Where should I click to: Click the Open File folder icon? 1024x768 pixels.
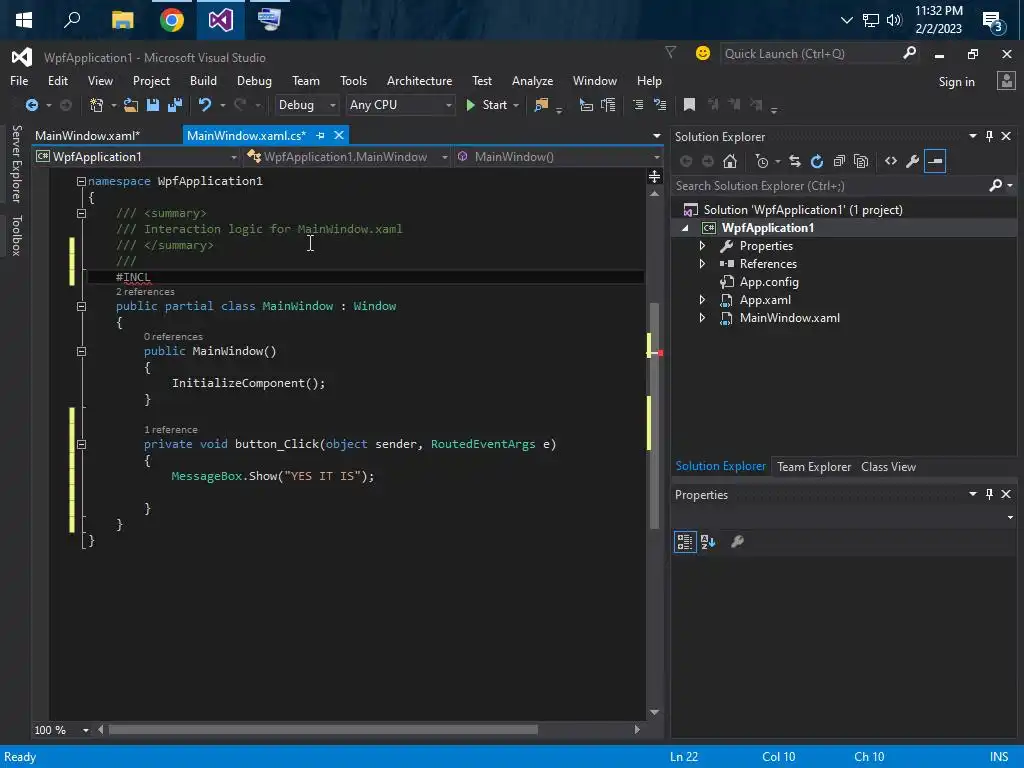pyautogui.click(x=131, y=105)
